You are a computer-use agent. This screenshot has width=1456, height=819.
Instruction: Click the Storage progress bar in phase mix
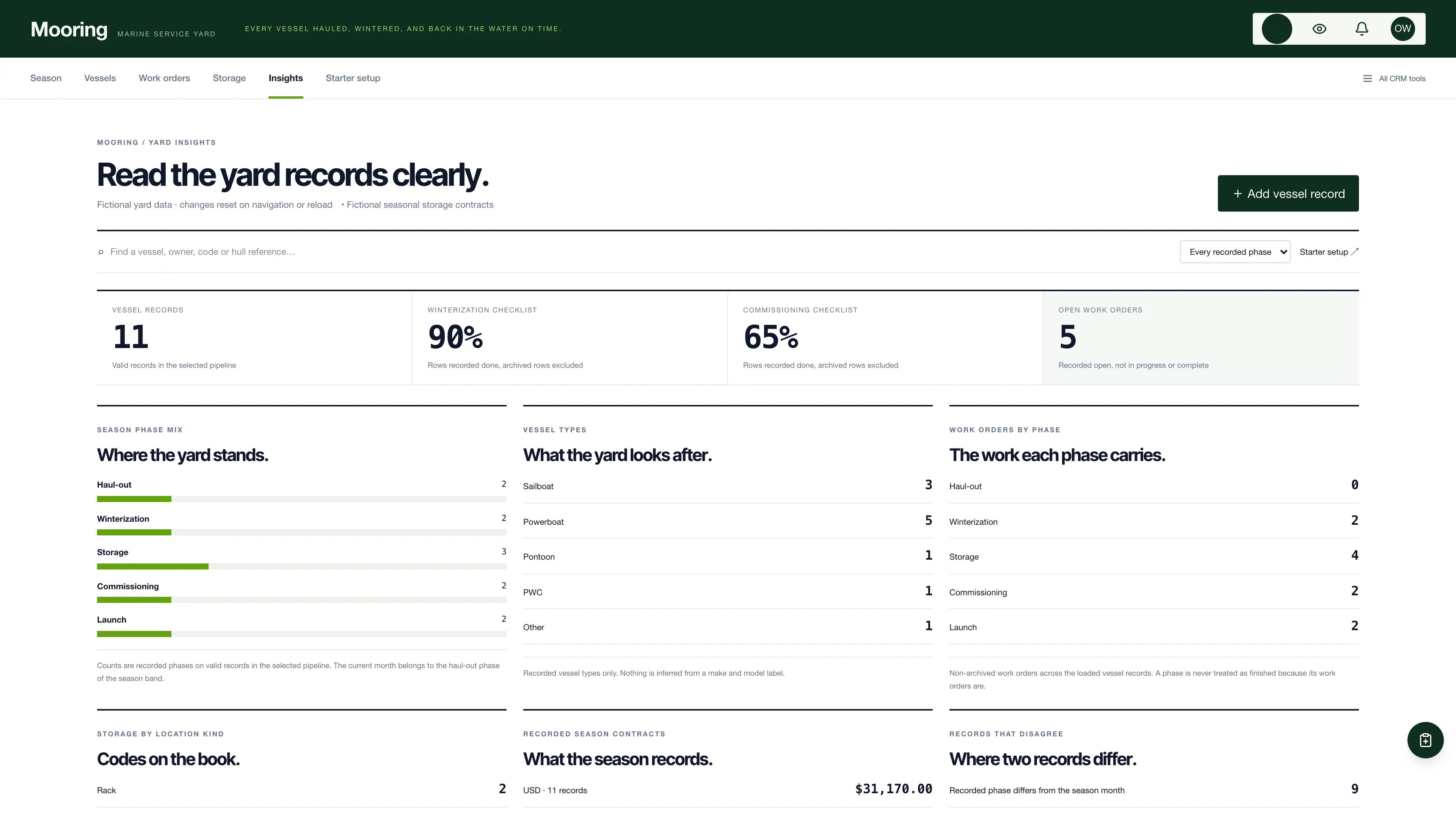pyautogui.click(x=301, y=566)
